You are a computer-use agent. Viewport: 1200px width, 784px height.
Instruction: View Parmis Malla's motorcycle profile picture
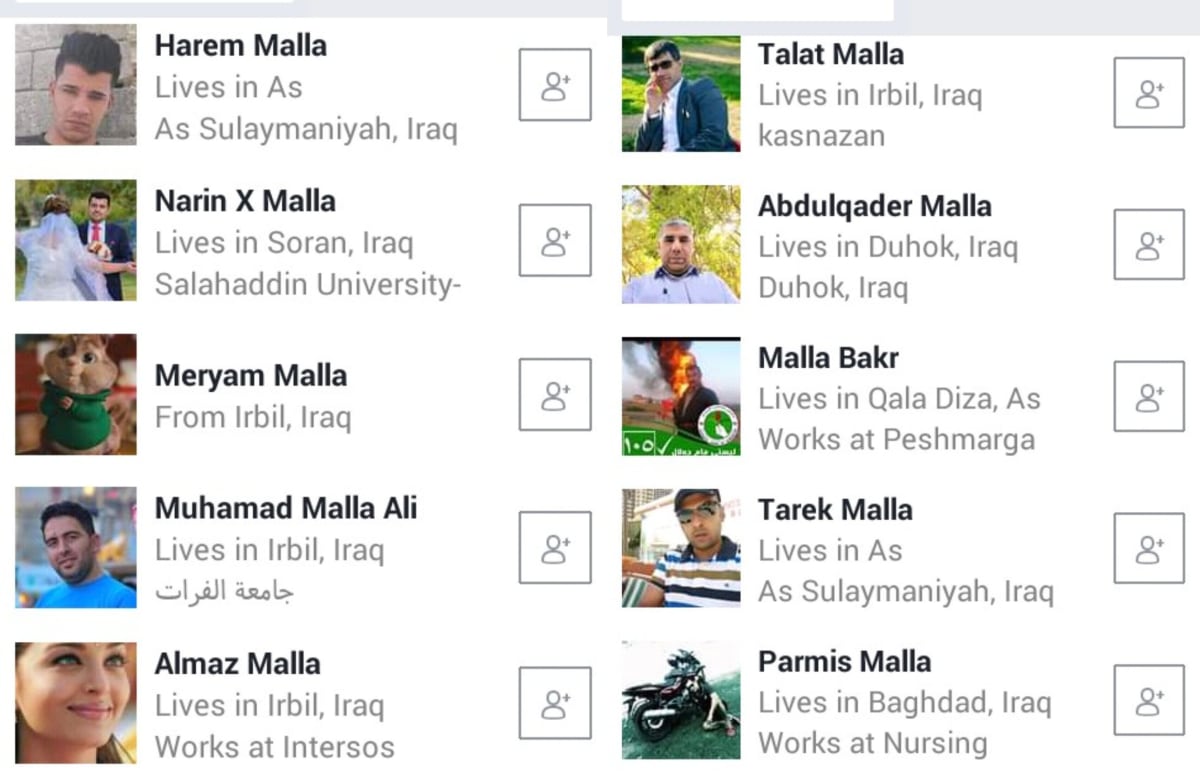(x=681, y=700)
